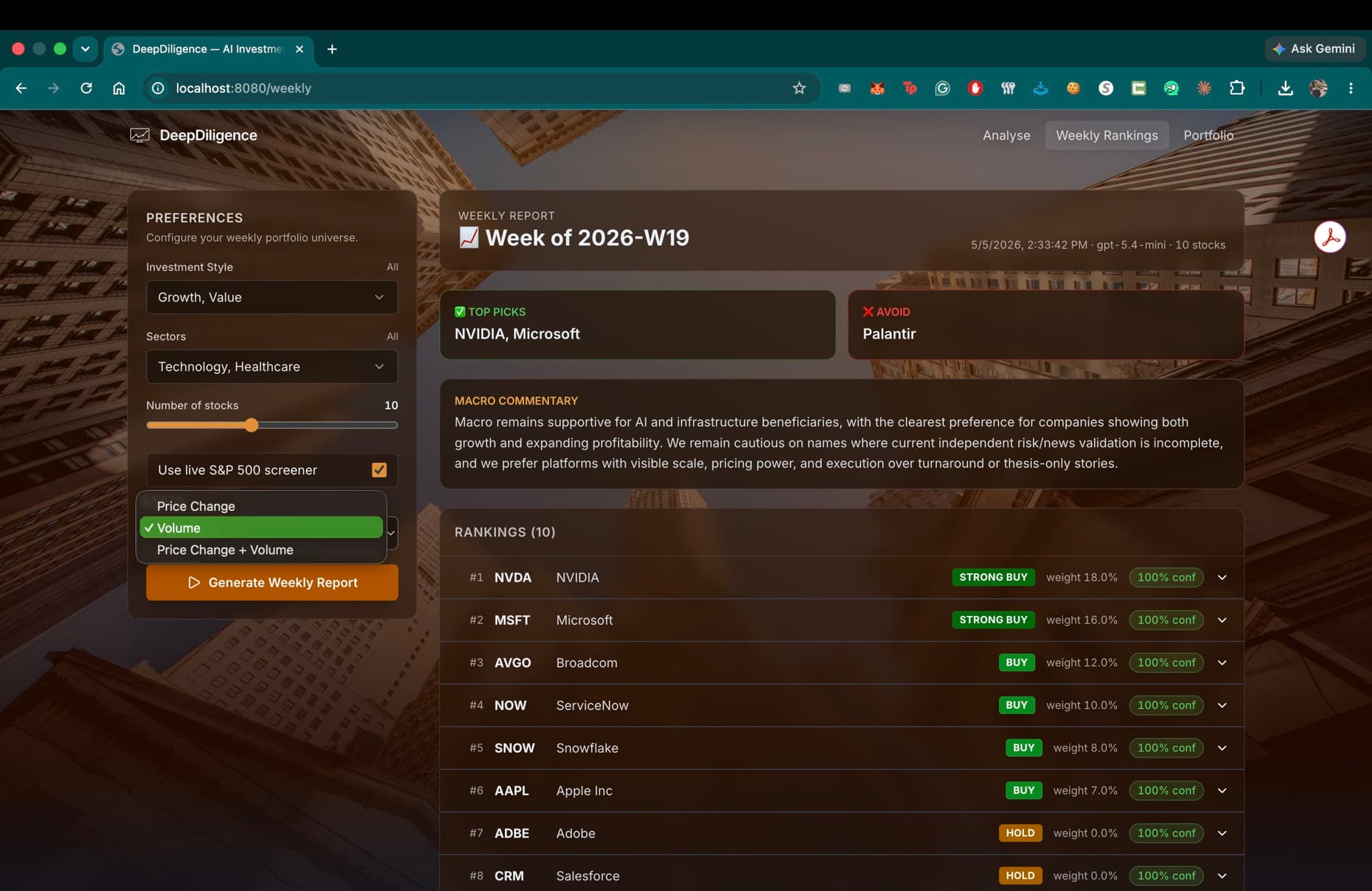Open a new browser tab
The image size is (1372, 891).
[x=332, y=49]
